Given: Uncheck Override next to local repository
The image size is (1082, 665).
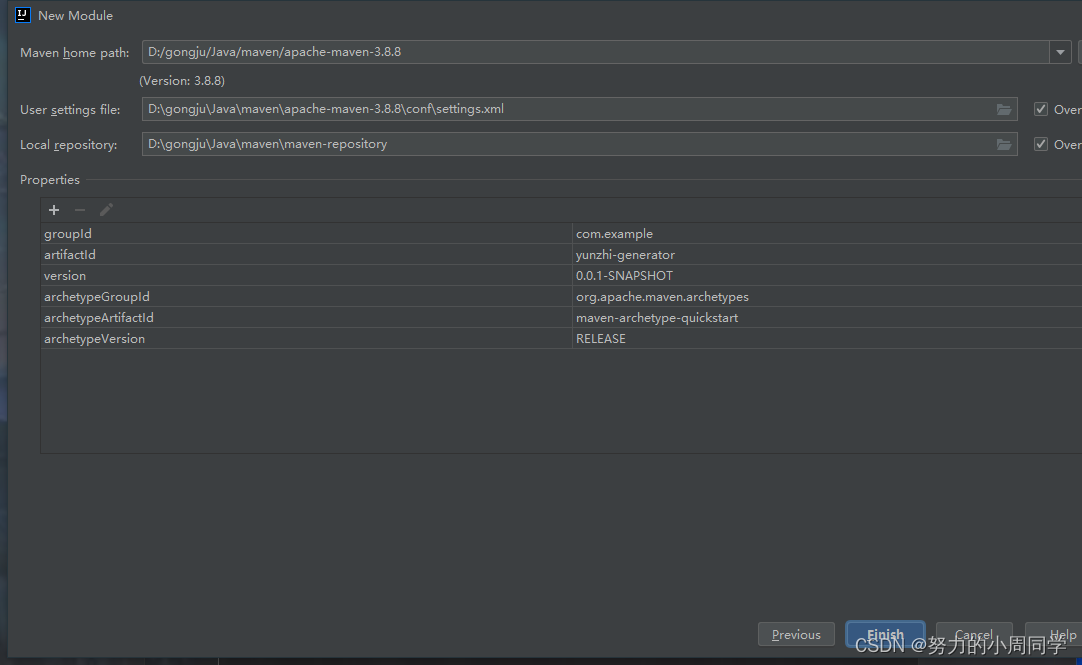Looking at the screenshot, I should (1041, 144).
